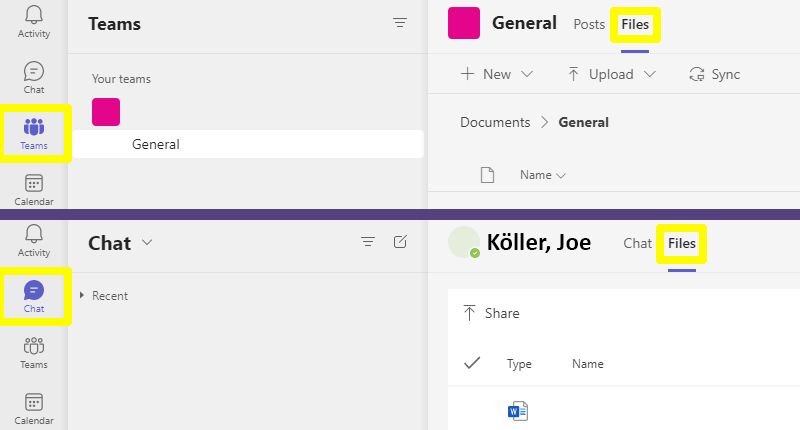Switch to the Files tab in General channel

coord(635,24)
